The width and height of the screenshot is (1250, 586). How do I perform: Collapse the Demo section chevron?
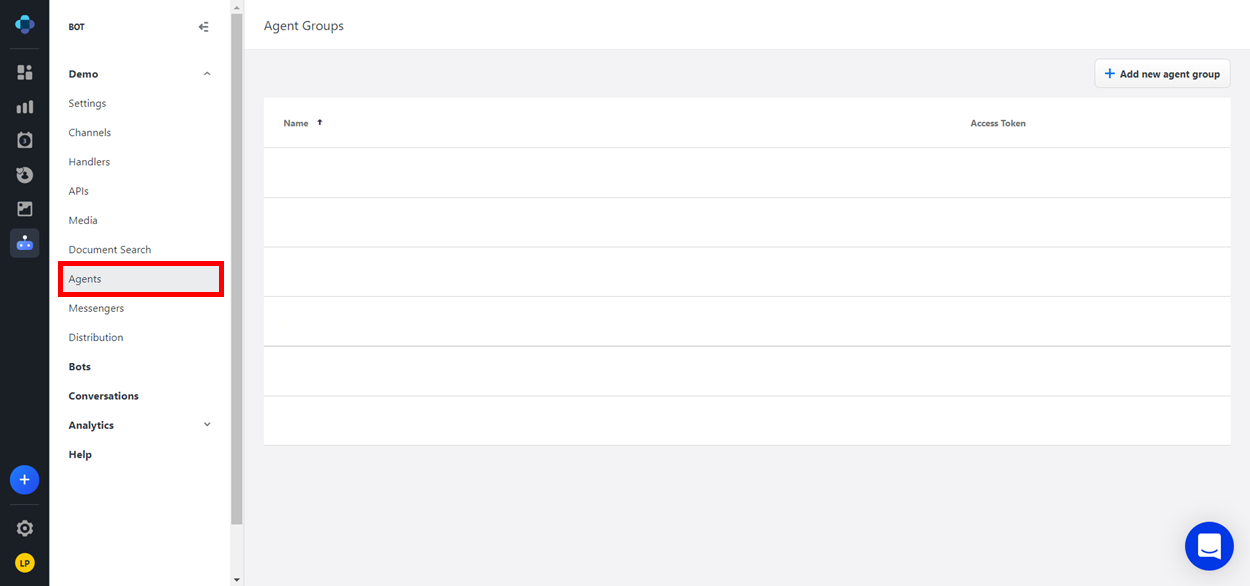click(207, 74)
